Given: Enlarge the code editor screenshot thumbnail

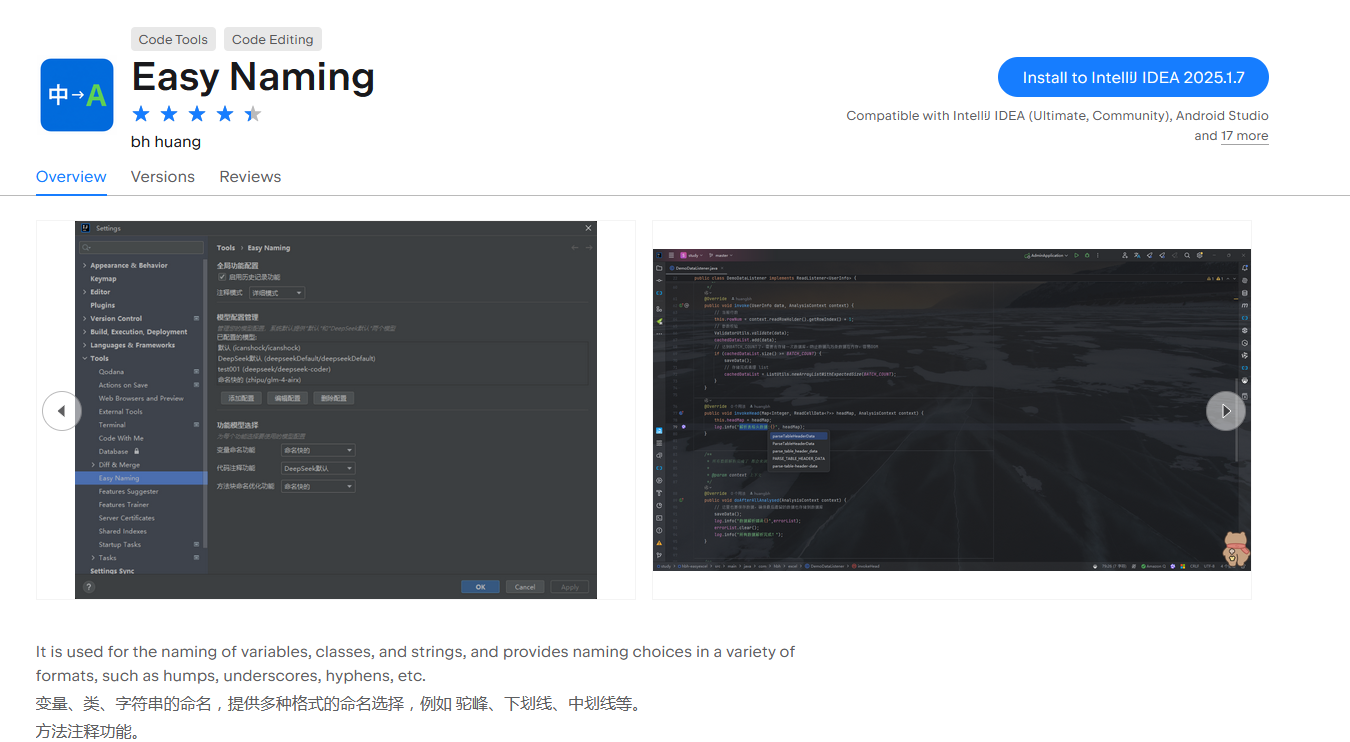Looking at the screenshot, I should coord(952,410).
